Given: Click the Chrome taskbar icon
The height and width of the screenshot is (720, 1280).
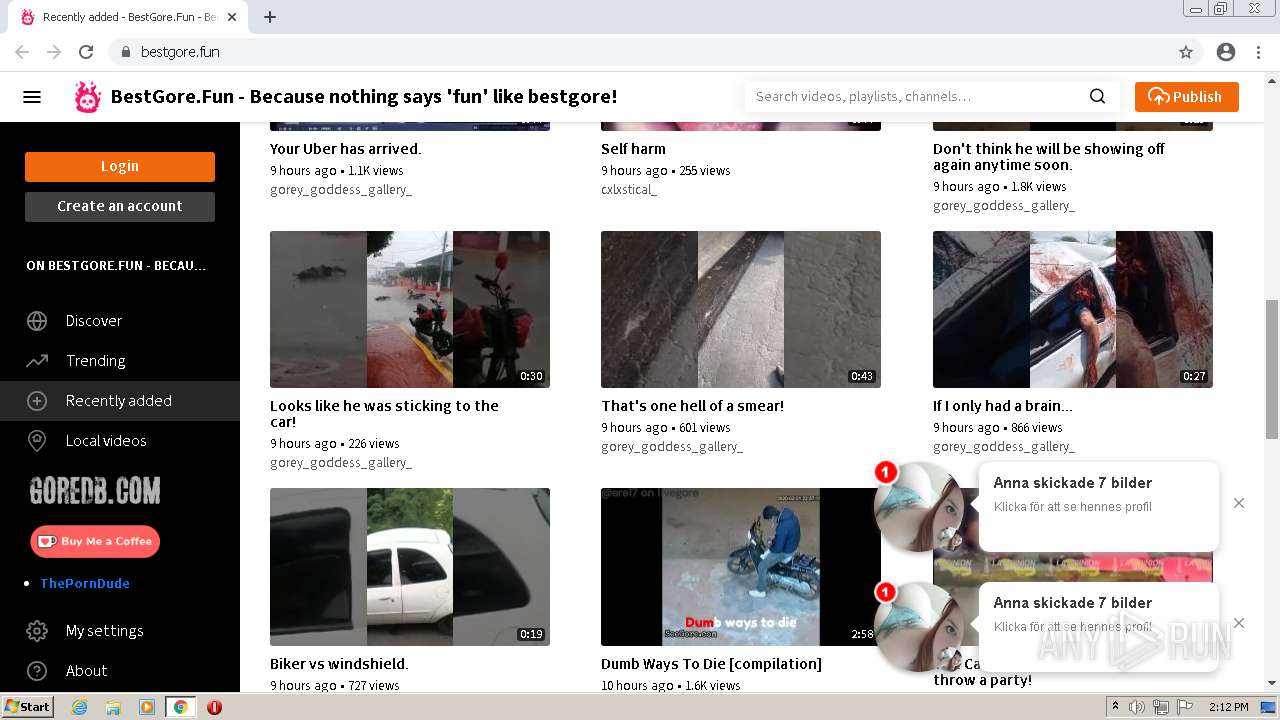Looking at the screenshot, I should pyautogui.click(x=180, y=707).
